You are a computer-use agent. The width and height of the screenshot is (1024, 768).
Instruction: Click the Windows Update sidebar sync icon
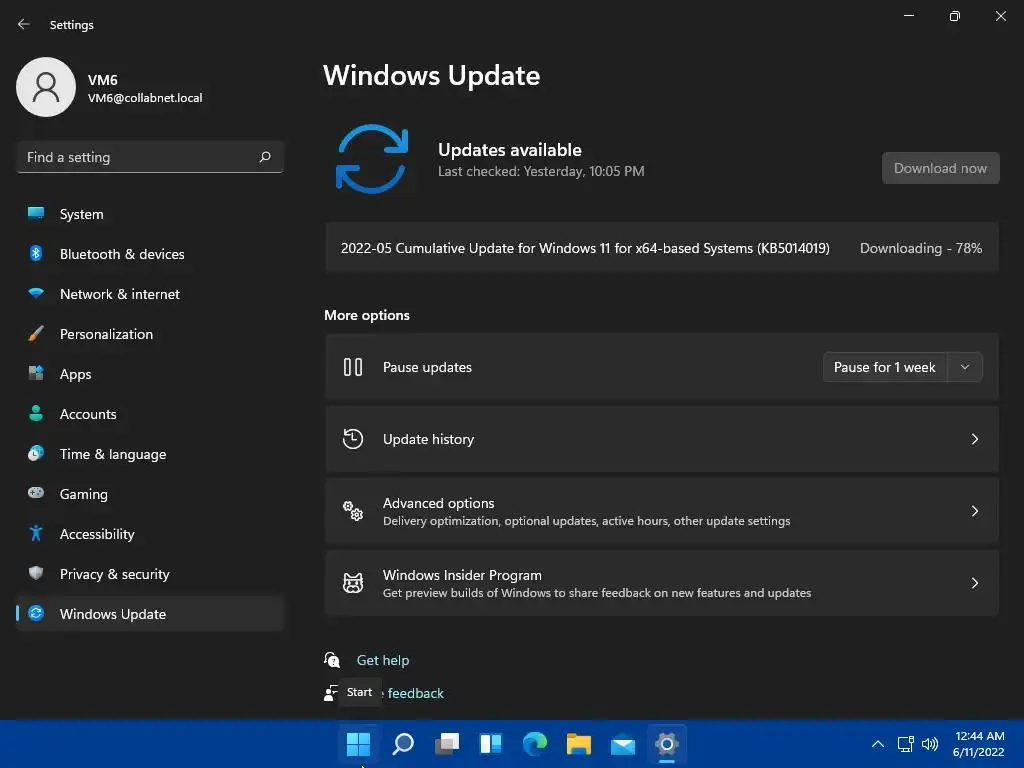tap(36, 613)
